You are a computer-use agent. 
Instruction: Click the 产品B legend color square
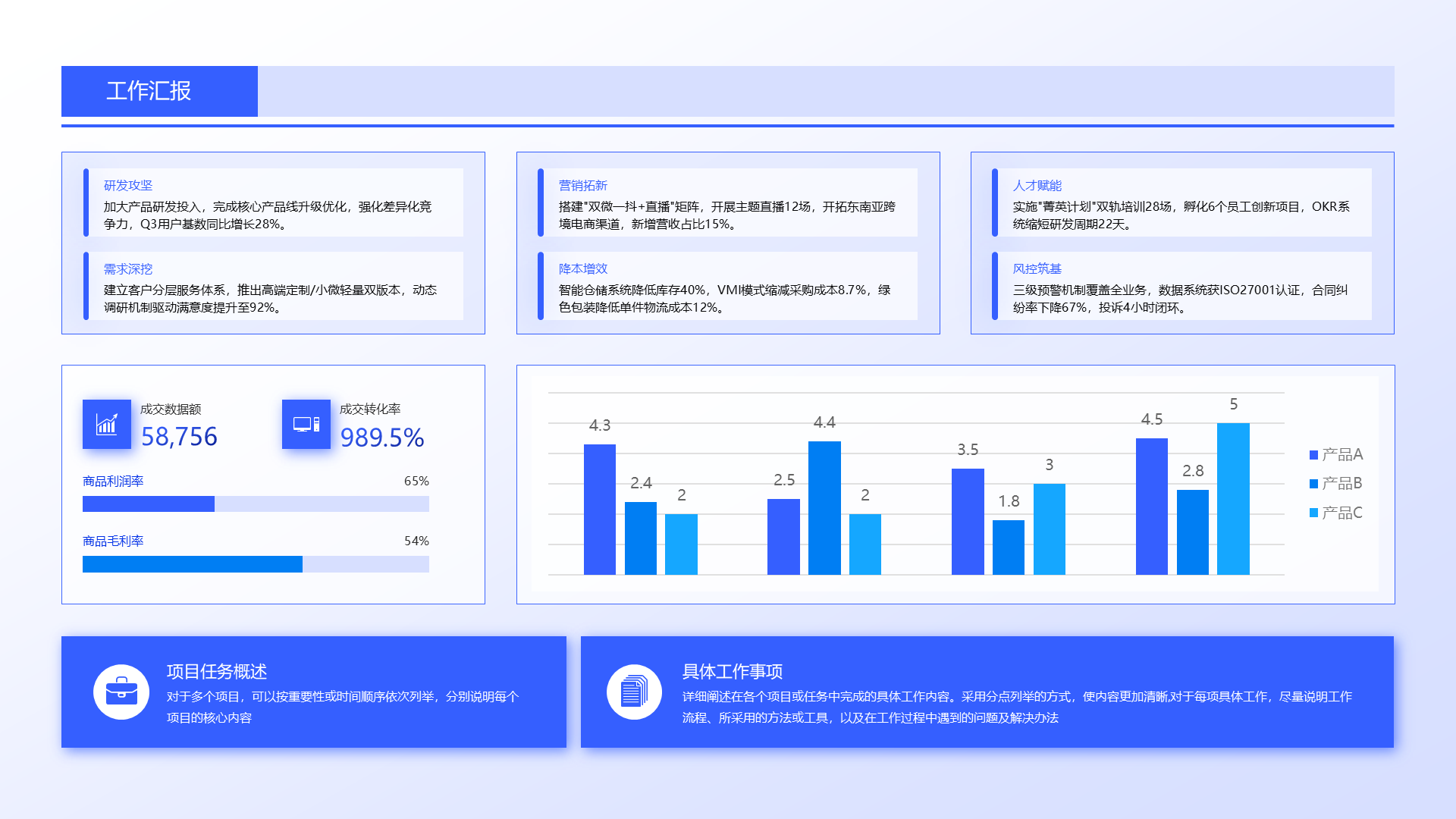click(x=1313, y=484)
